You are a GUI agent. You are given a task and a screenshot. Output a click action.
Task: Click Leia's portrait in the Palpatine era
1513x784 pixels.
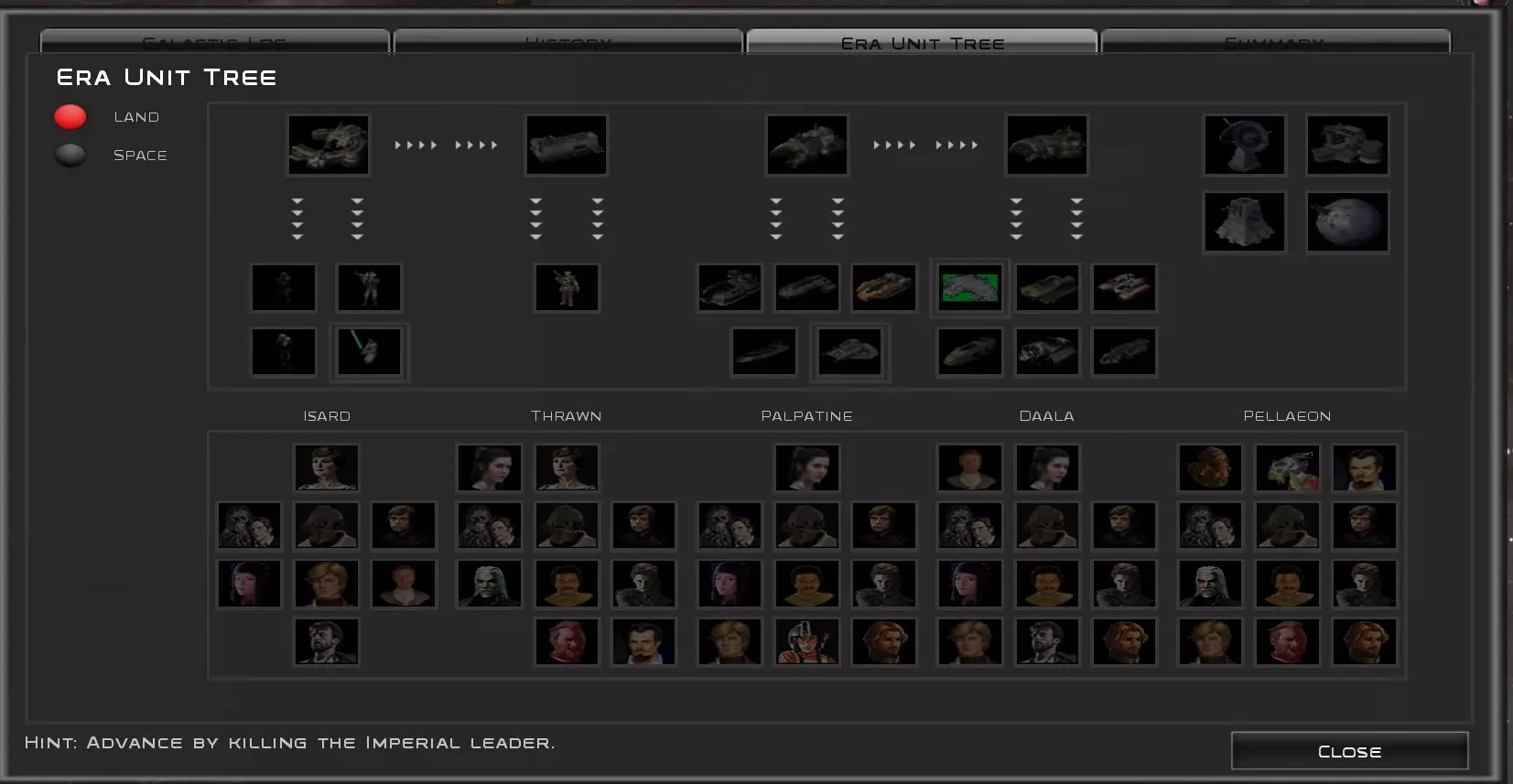pyautogui.click(x=807, y=467)
